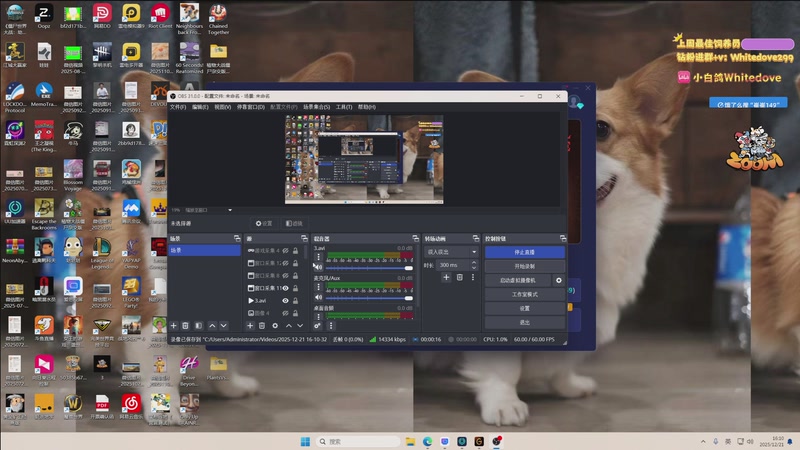This screenshot has height=450, width=800.
Task: Open the 停靠窗口(D) menu
Action: click(251, 107)
